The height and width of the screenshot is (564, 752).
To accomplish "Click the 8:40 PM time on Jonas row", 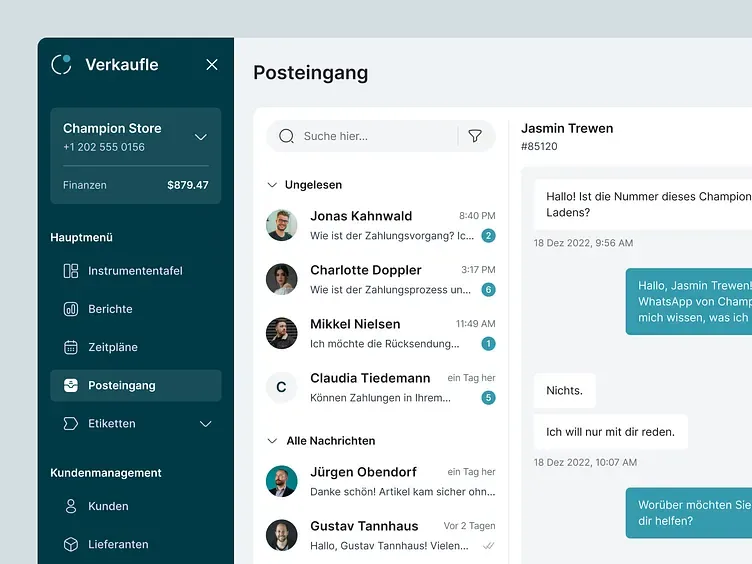I will [477, 216].
